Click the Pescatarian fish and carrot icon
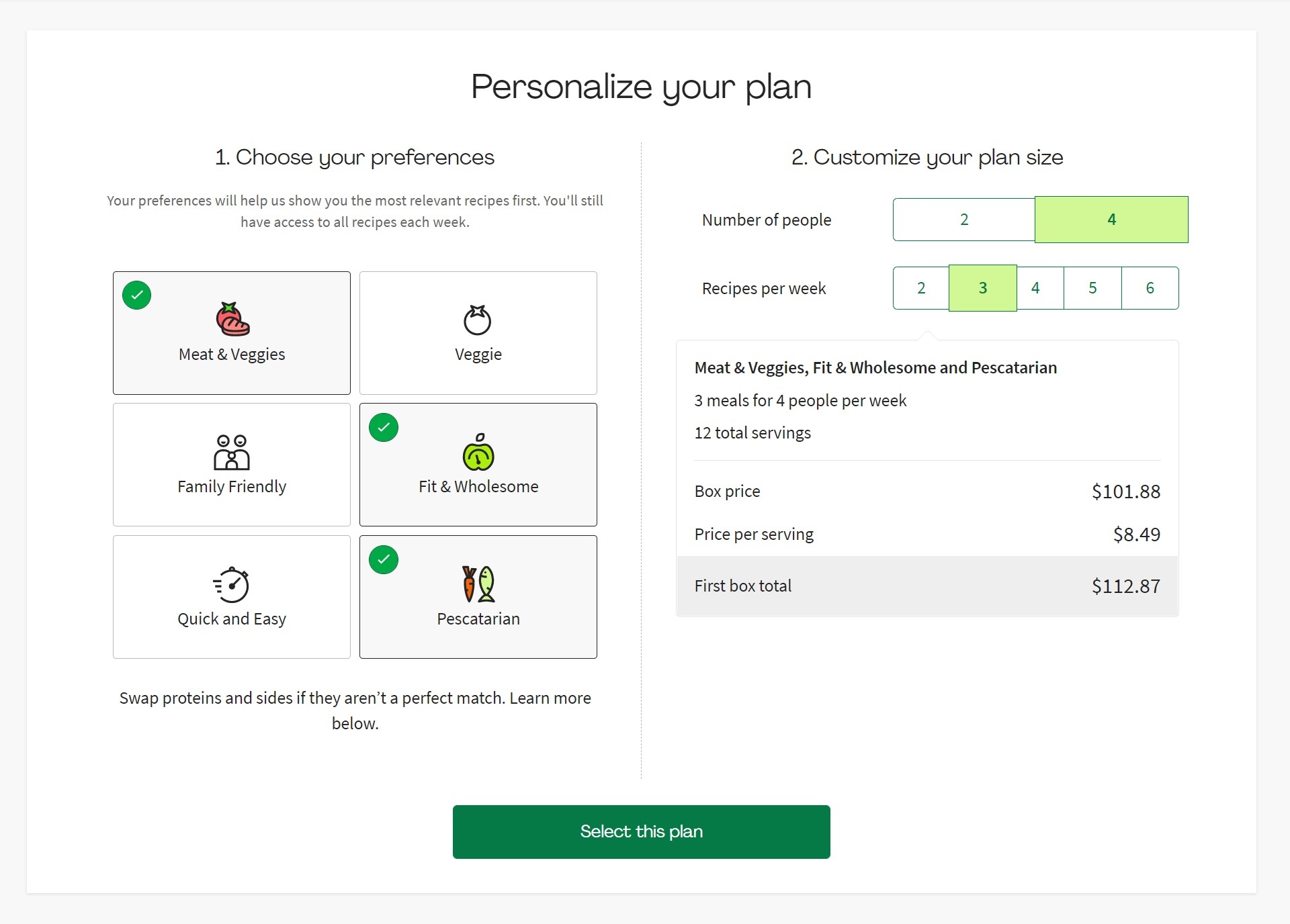The height and width of the screenshot is (924, 1290). [x=478, y=584]
